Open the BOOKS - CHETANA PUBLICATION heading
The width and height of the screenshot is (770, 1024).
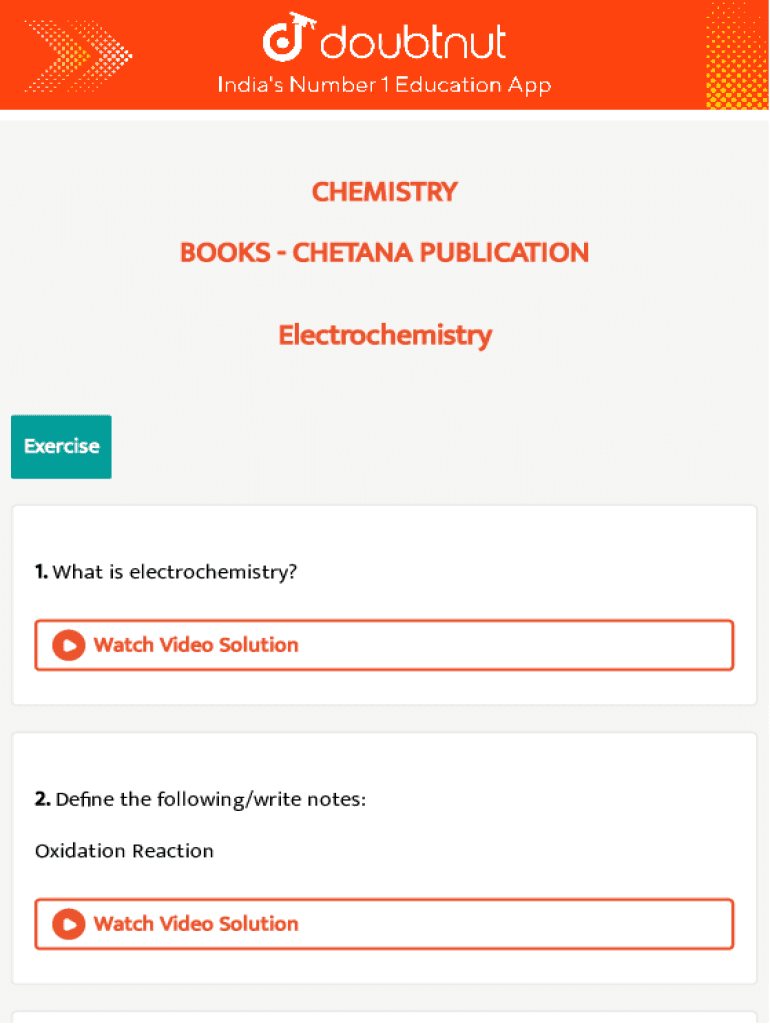384,252
